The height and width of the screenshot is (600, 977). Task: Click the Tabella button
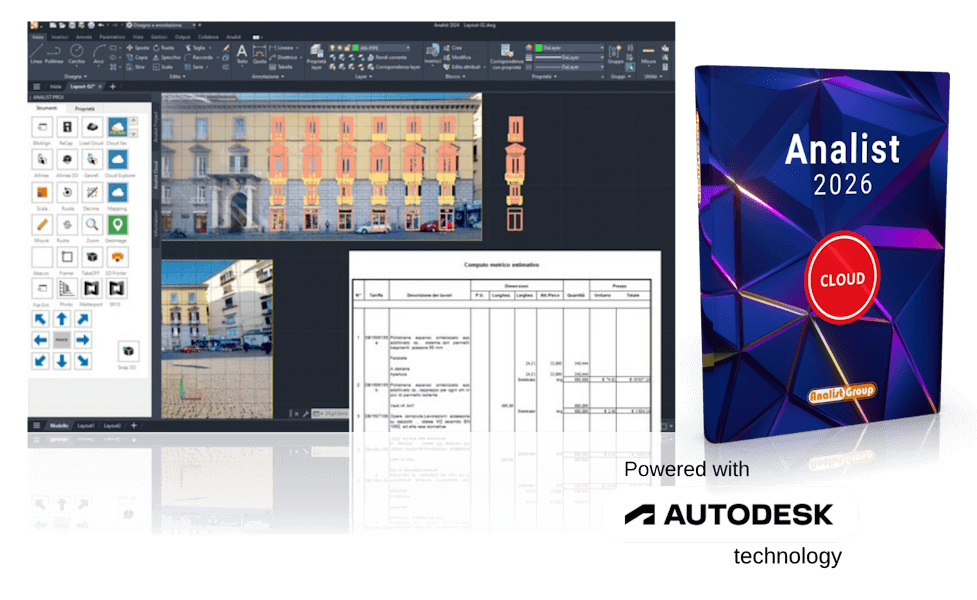[280, 67]
